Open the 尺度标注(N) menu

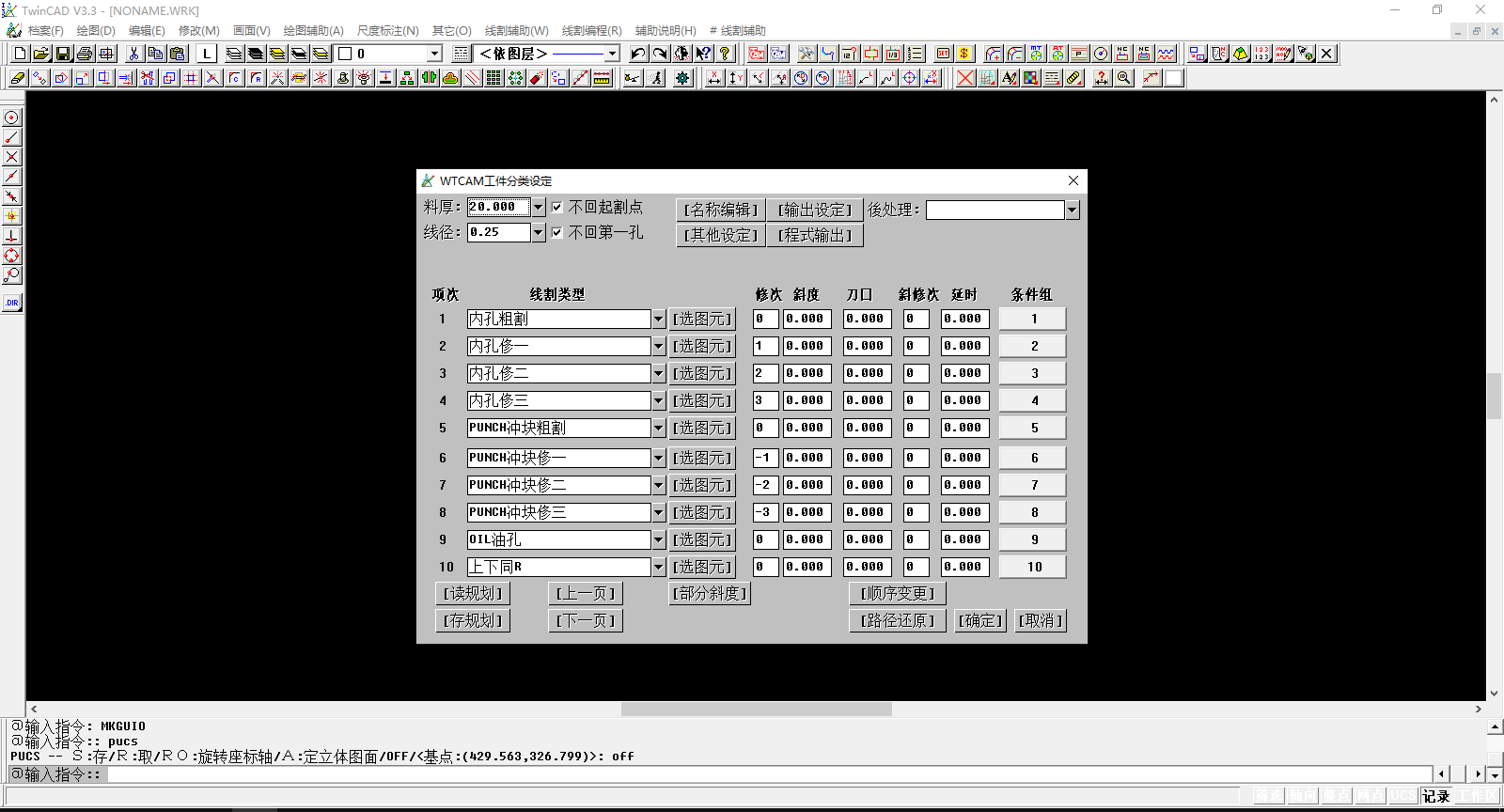[388, 31]
